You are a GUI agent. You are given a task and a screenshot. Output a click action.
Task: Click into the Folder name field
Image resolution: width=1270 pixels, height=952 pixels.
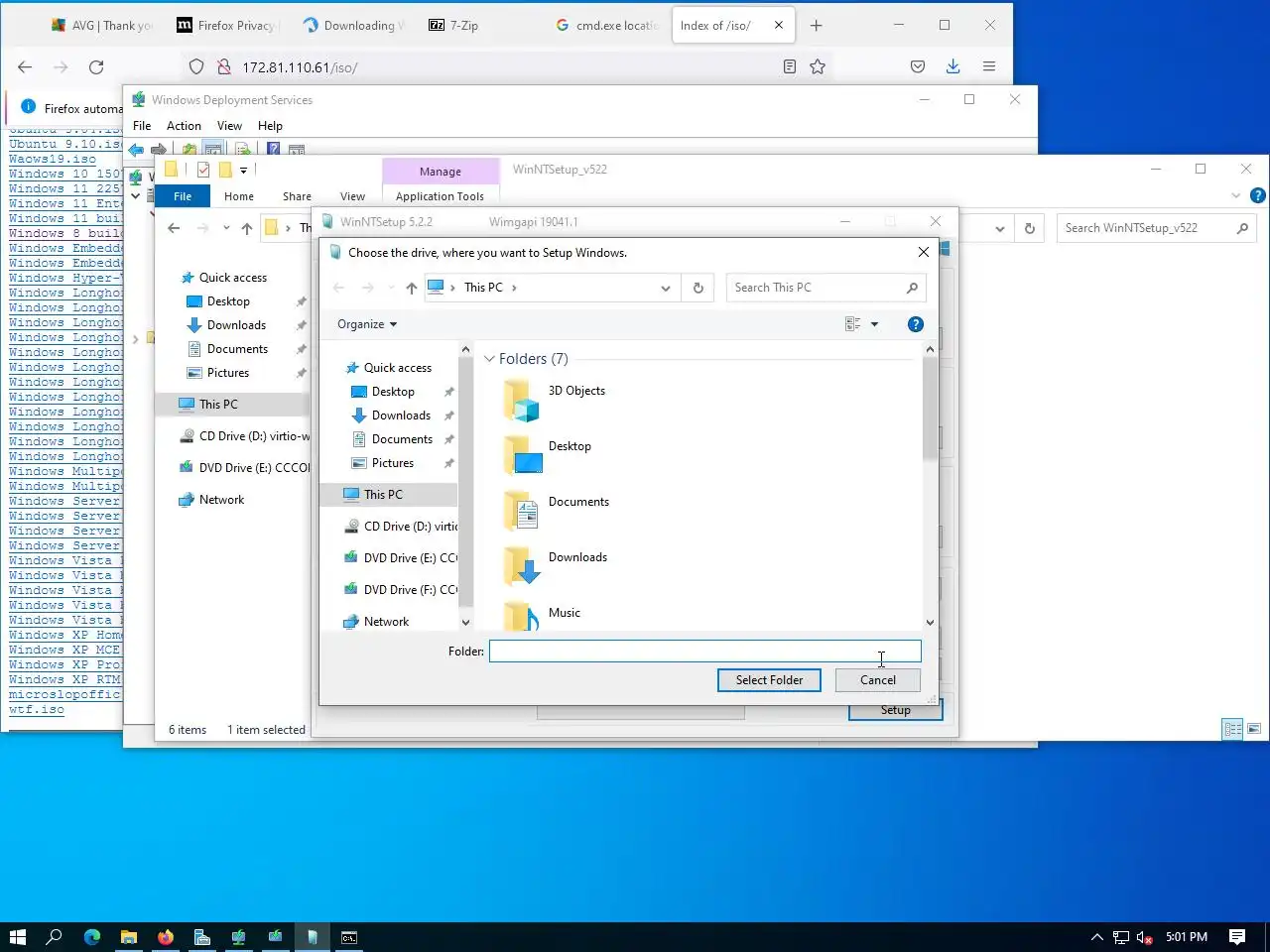coord(705,652)
